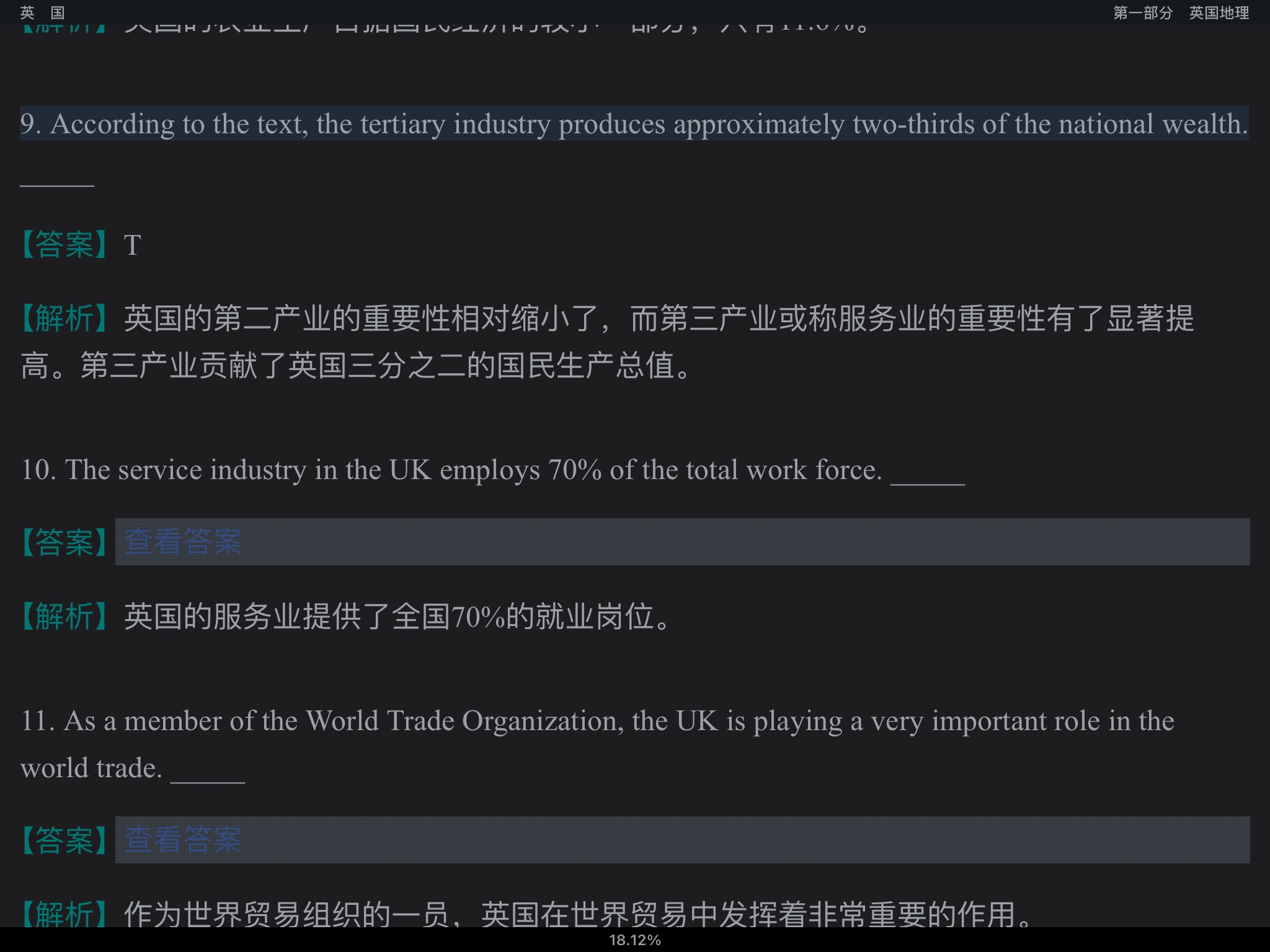Click the highlighted question 9 sentence

click(x=634, y=124)
